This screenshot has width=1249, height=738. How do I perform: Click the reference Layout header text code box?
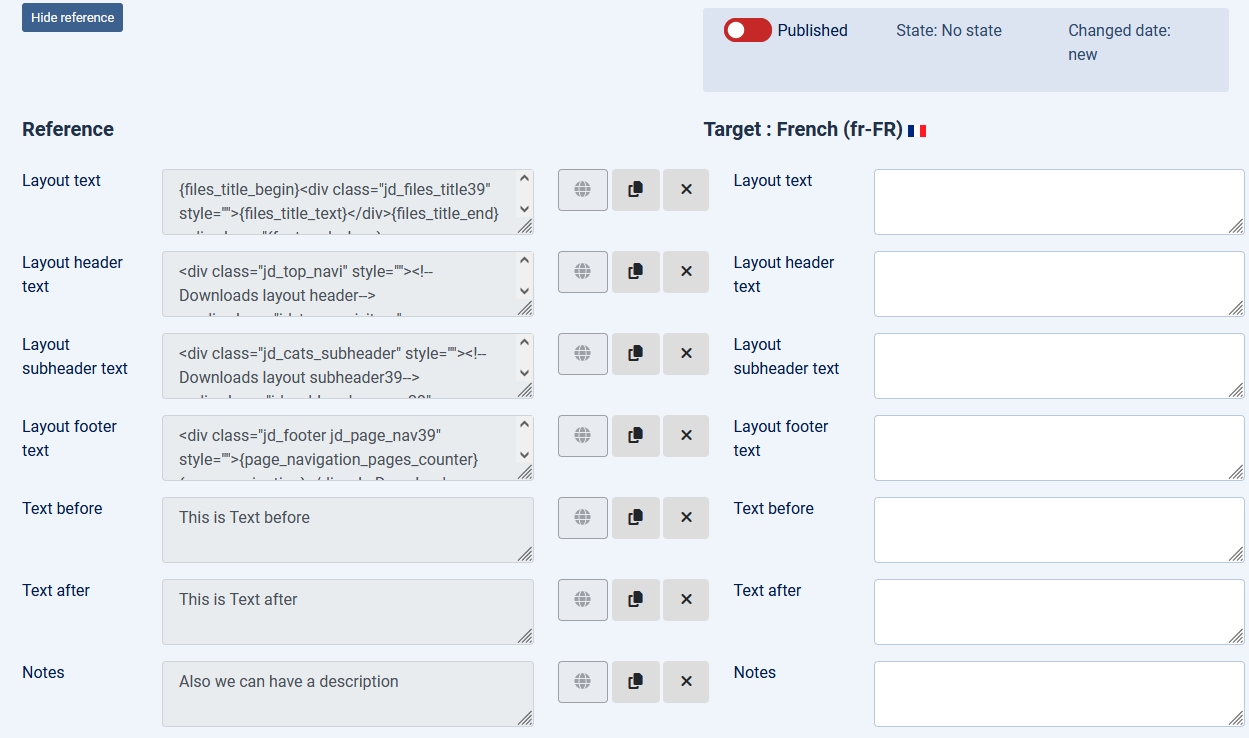tap(348, 284)
